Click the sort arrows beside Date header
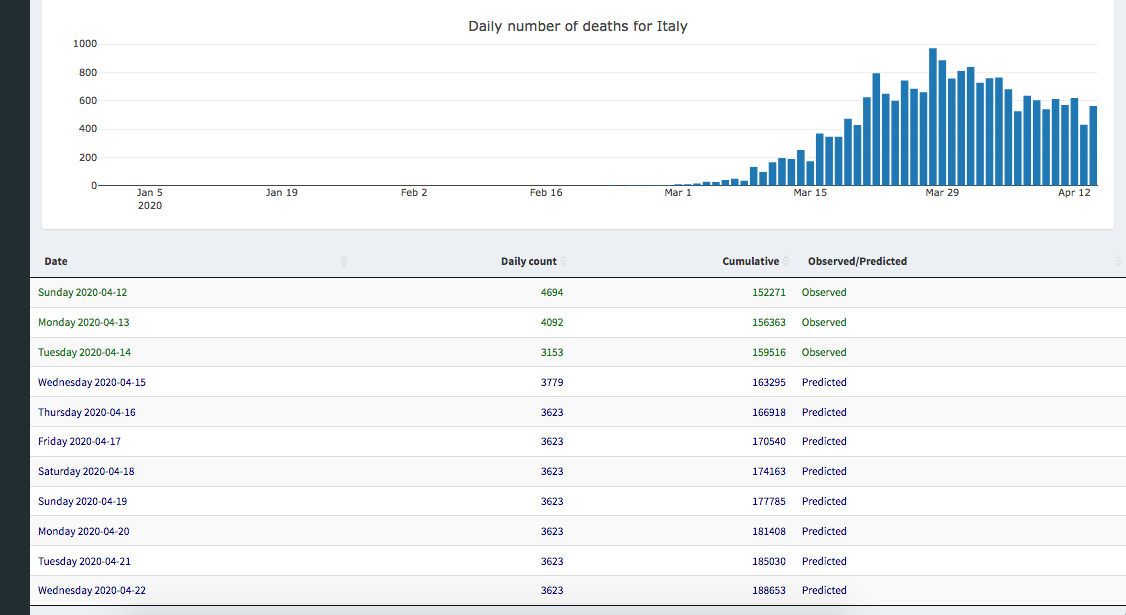The height and width of the screenshot is (615, 1126). point(344,262)
